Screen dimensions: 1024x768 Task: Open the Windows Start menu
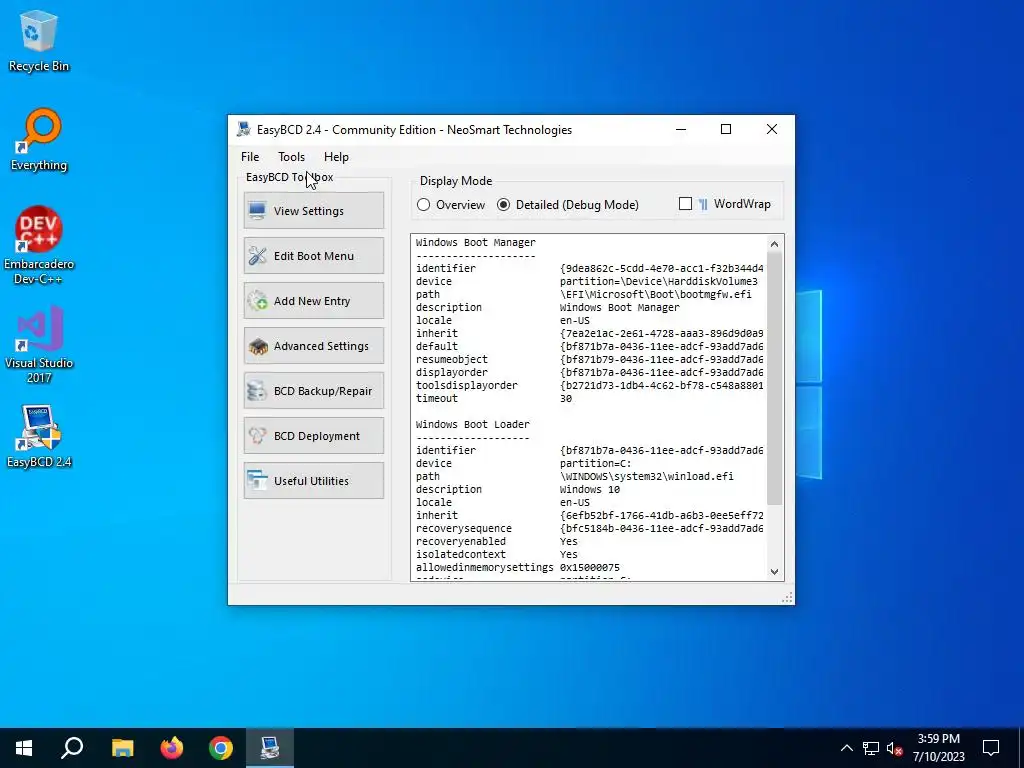(x=24, y=748)
